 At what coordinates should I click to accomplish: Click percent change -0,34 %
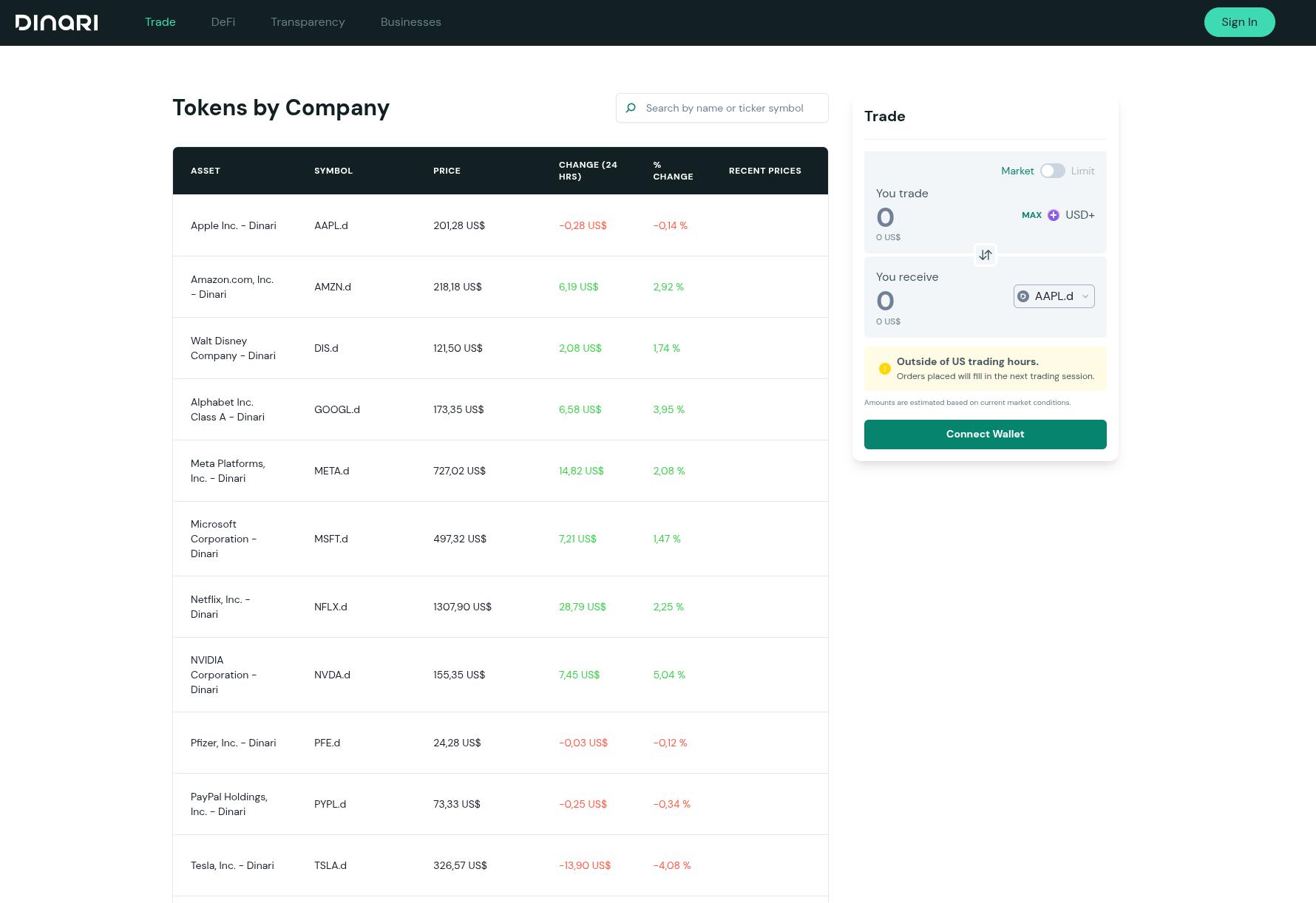pyautogui.click(x=671, y=804)
